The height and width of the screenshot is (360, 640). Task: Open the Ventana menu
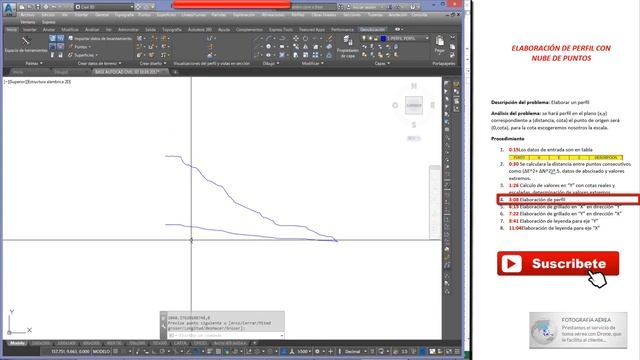[28, 22]
